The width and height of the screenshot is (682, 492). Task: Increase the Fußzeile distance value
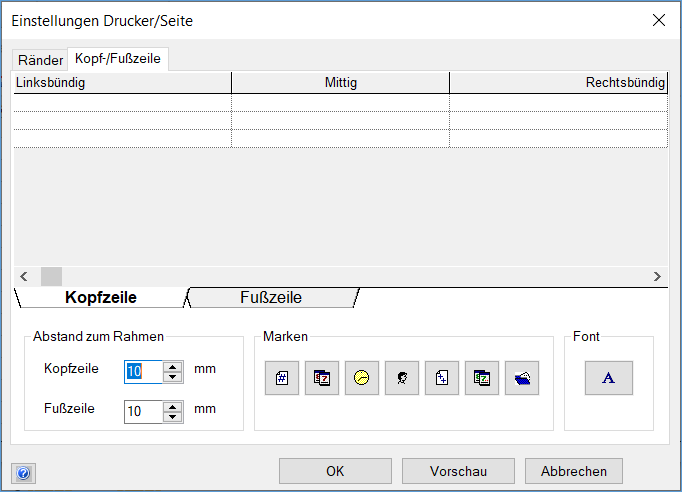pos(173,405)
